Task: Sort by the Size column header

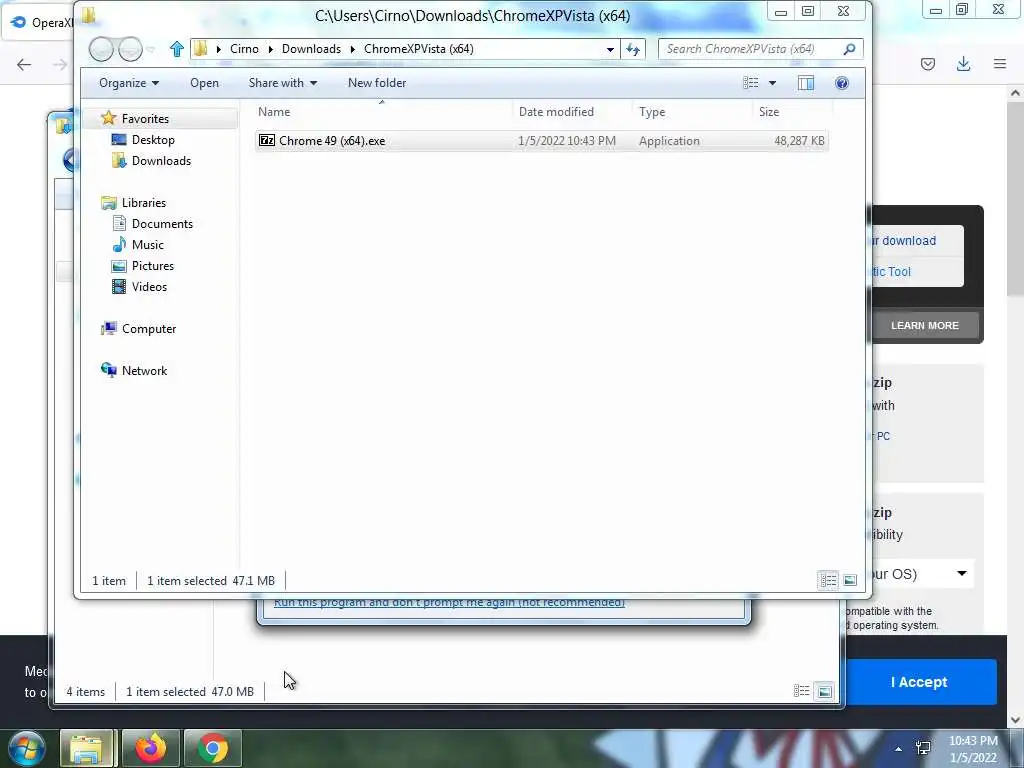Action: (792, 112)
